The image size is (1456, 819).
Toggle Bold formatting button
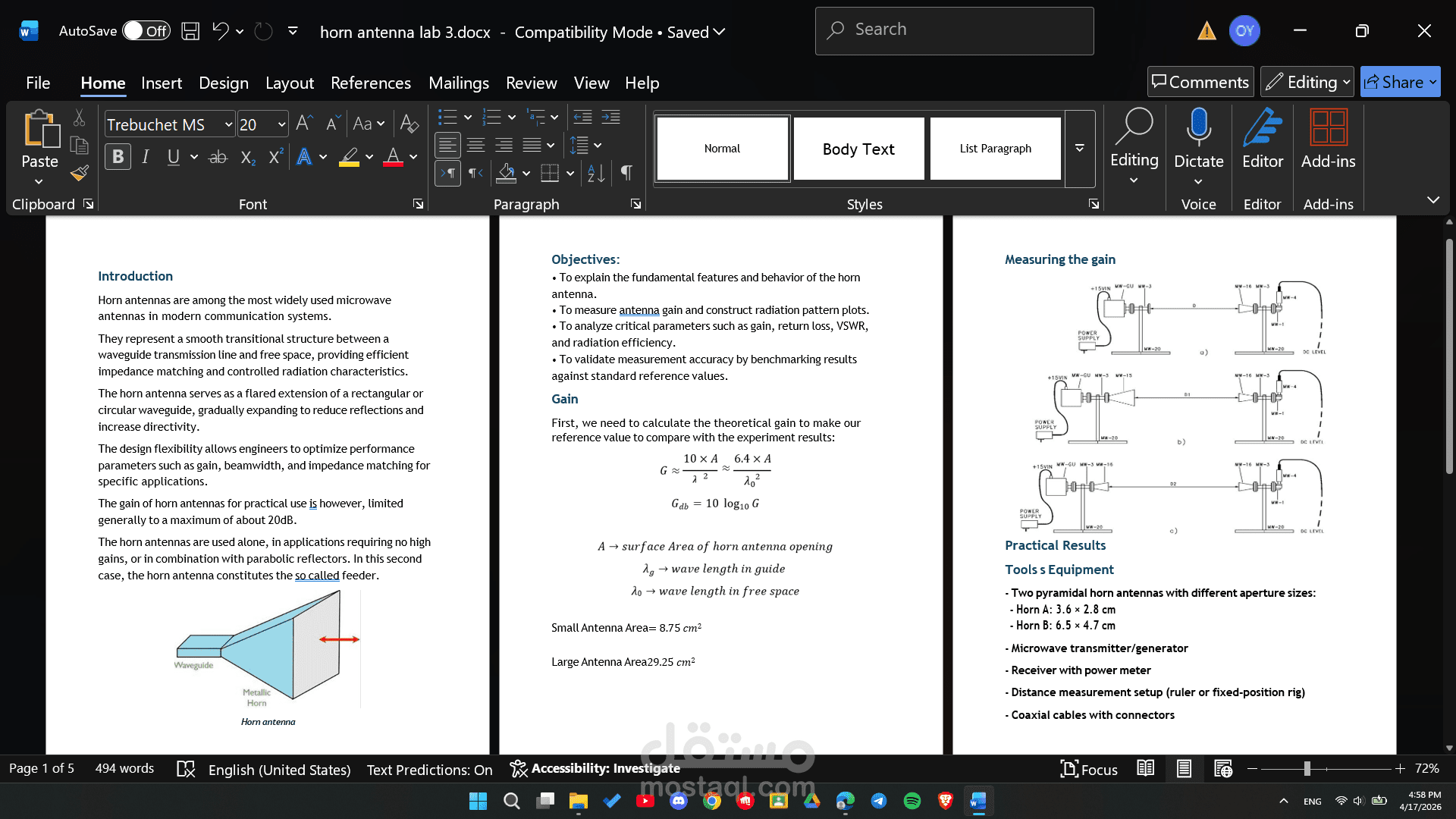tap(118, 157)
